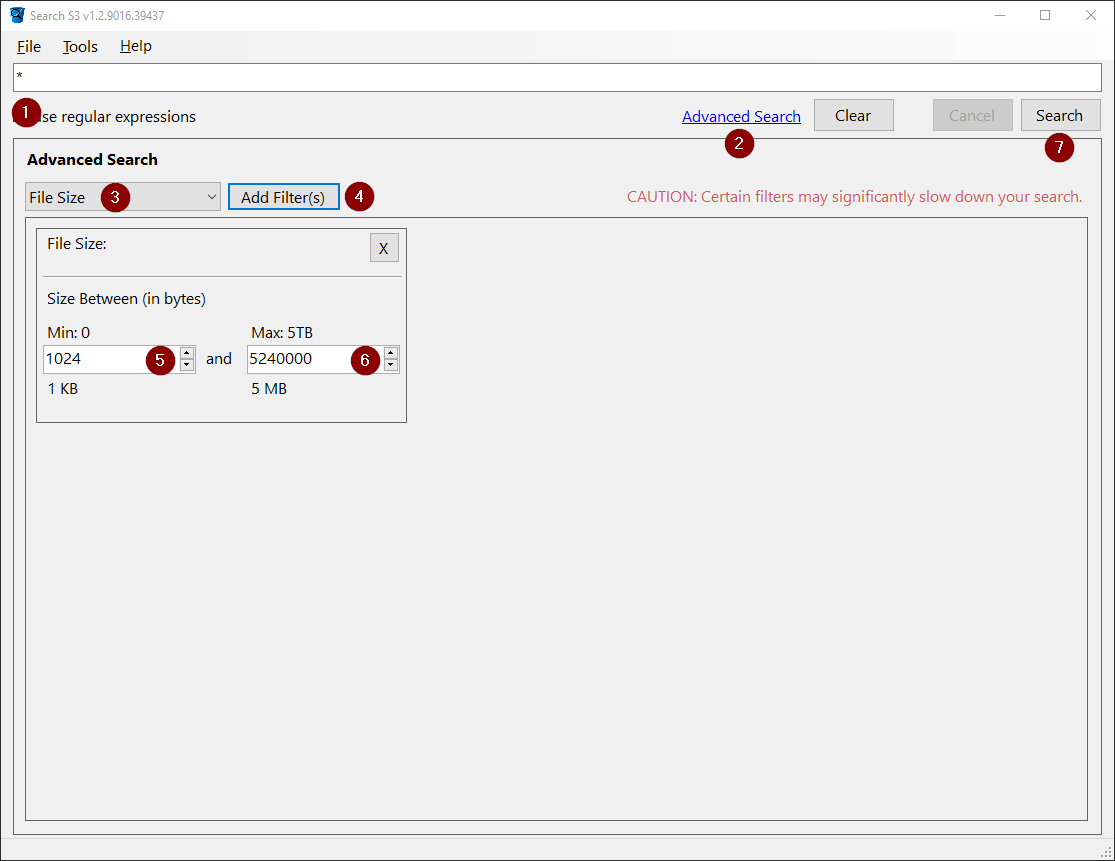
Task: Toggle the Use regular expressions option
Action: click(x=107, y=117)
